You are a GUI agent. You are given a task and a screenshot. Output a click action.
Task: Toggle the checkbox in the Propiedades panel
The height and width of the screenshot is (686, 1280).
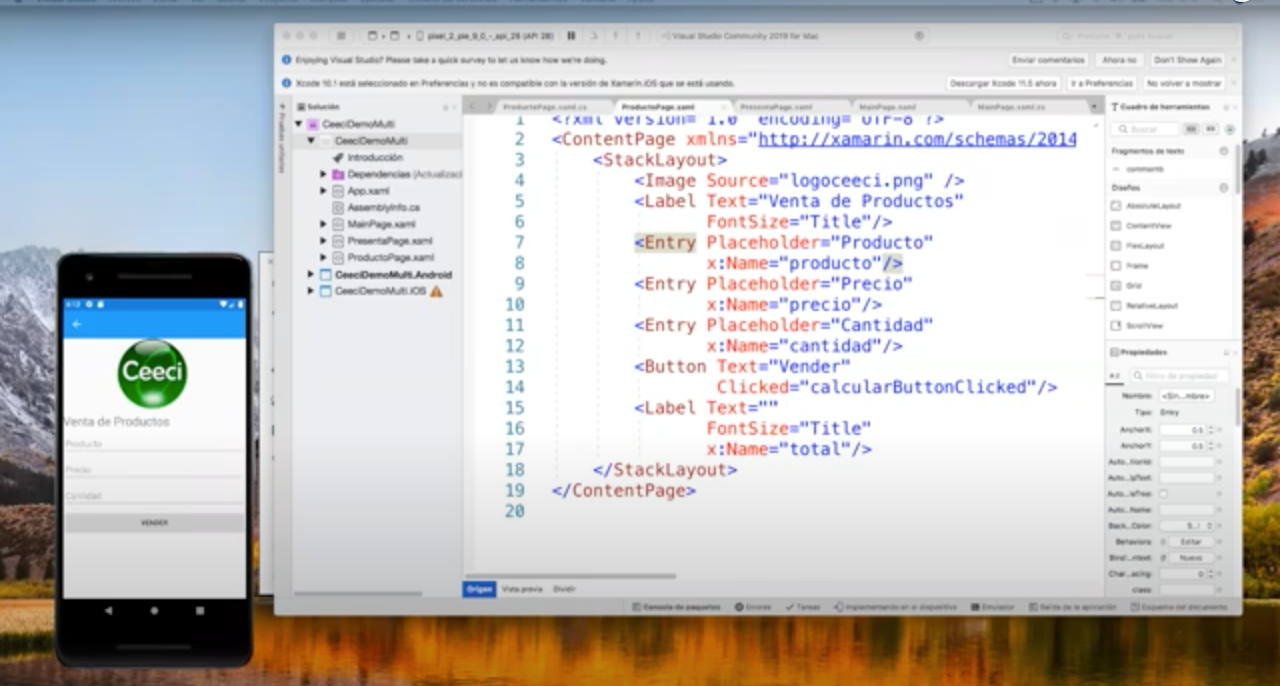(1163, 494)
